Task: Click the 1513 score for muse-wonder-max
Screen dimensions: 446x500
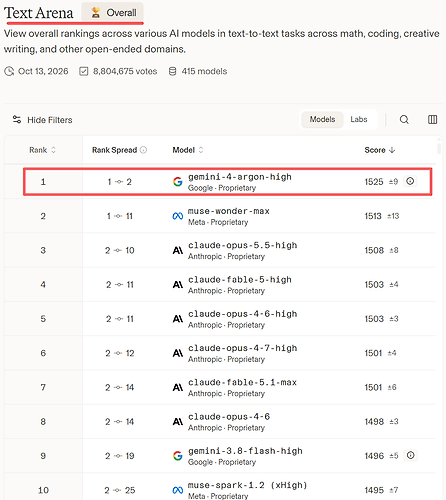Action: coord(373,216)
